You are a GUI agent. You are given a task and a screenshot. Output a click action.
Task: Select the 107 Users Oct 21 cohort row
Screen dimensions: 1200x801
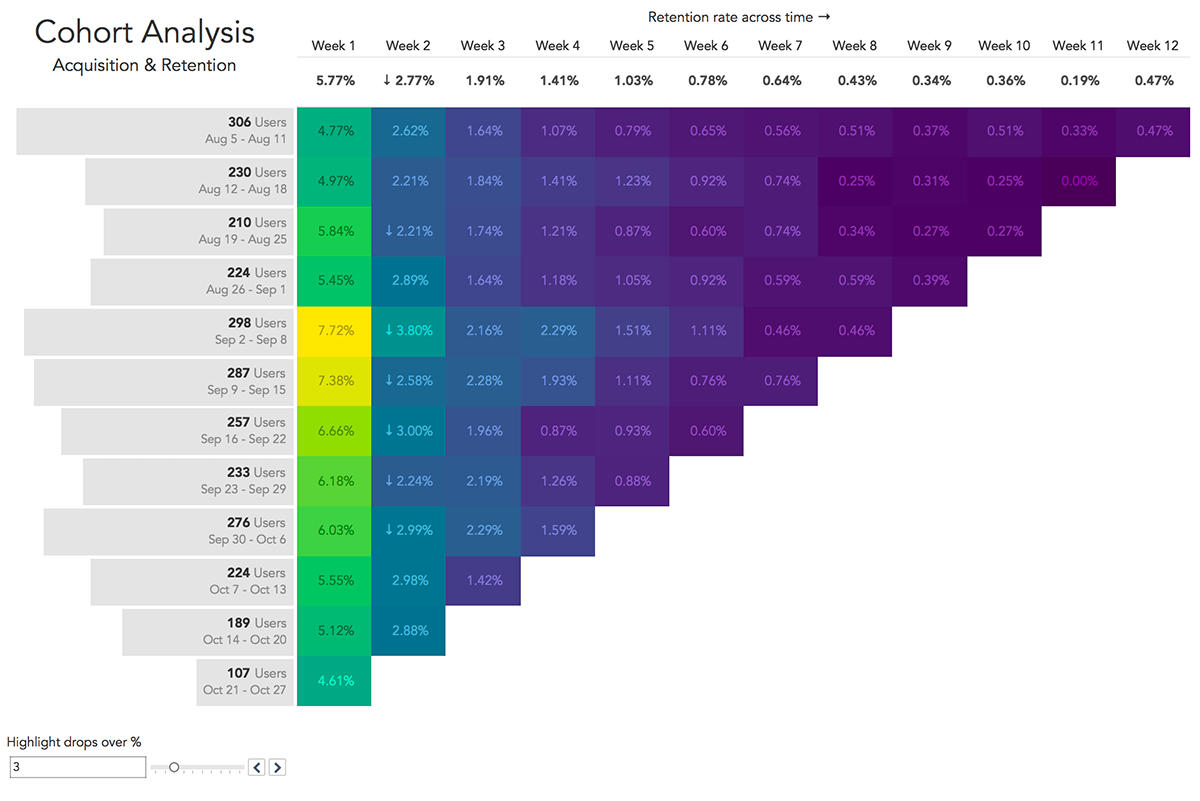[x=245, y=681]
